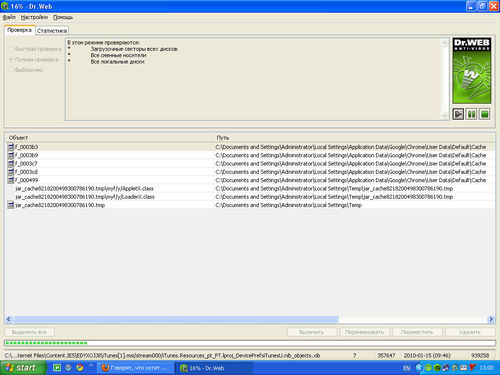Click the Удалить button
The width and height of the screenshot is (500, 375).
470,332
